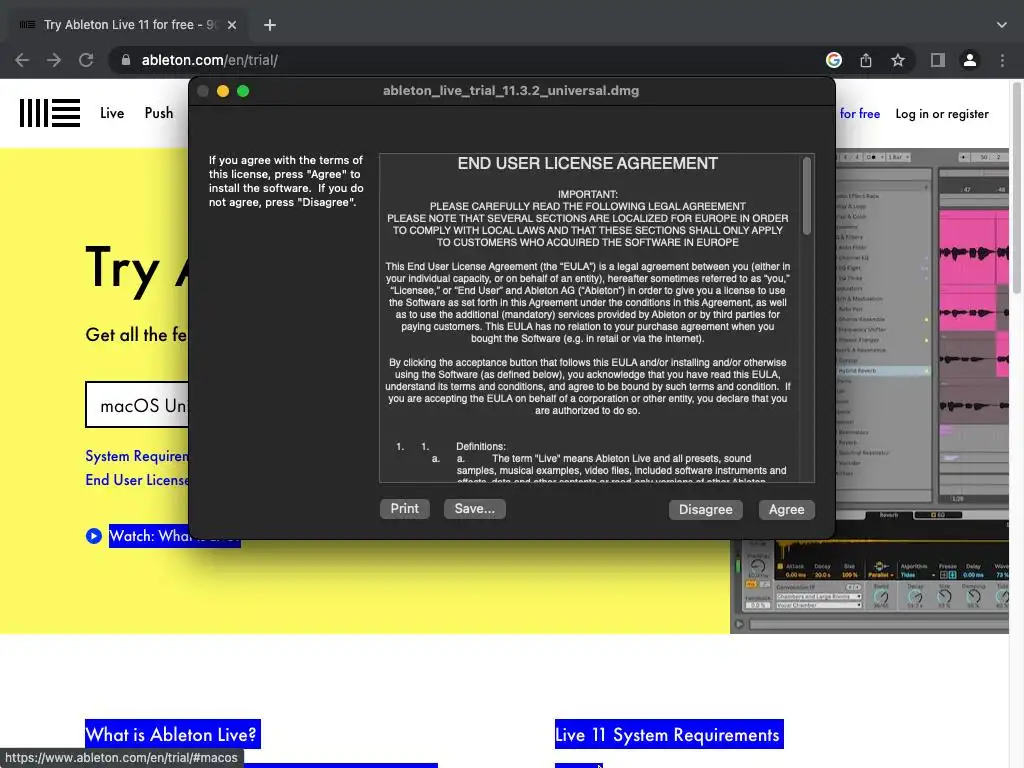This screenshot has height=768, width=1024.
Task: Click the browser page vertical scrollbar
Action: [1016, 188]
